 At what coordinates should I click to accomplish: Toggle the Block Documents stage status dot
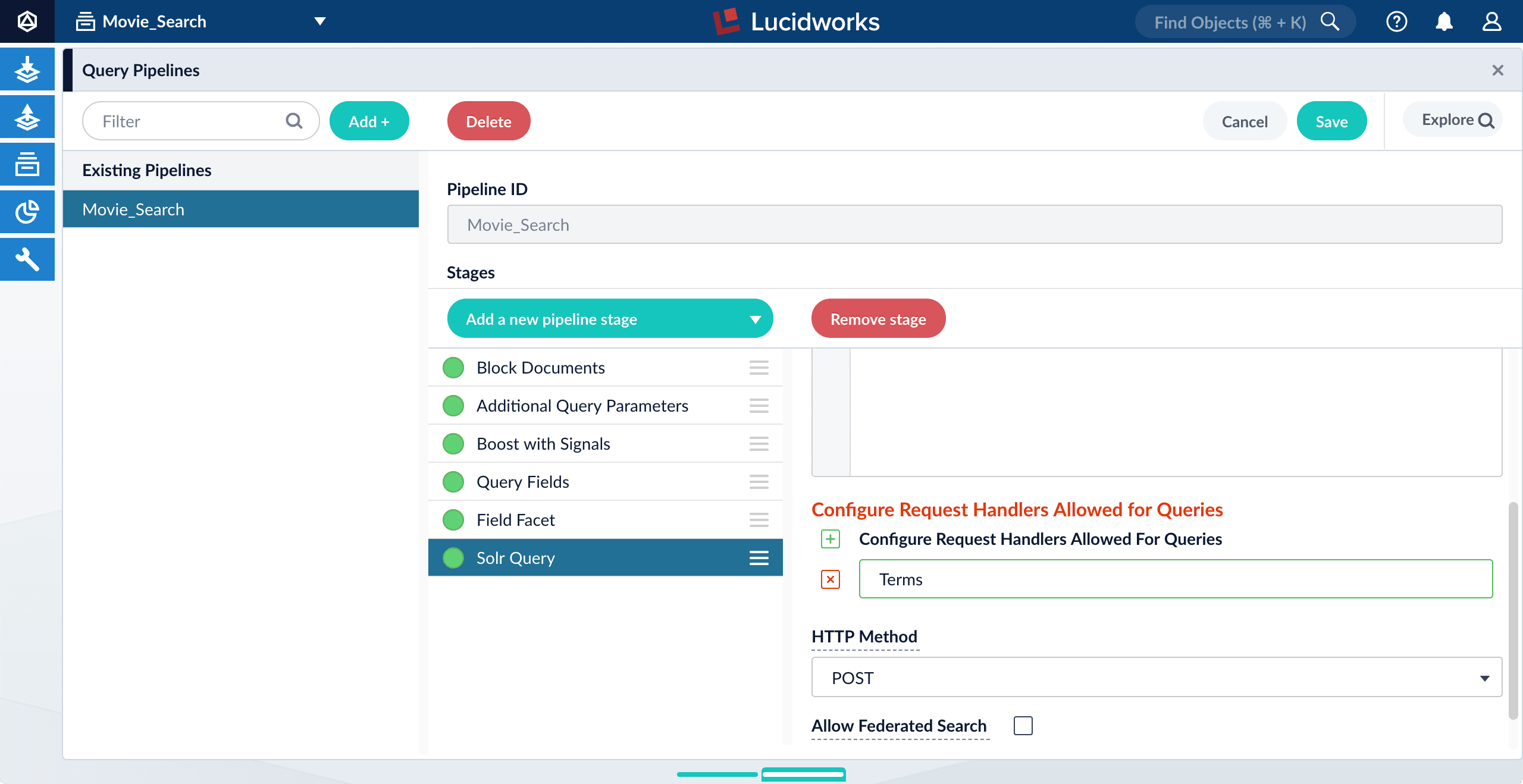[x=453, y=368]
